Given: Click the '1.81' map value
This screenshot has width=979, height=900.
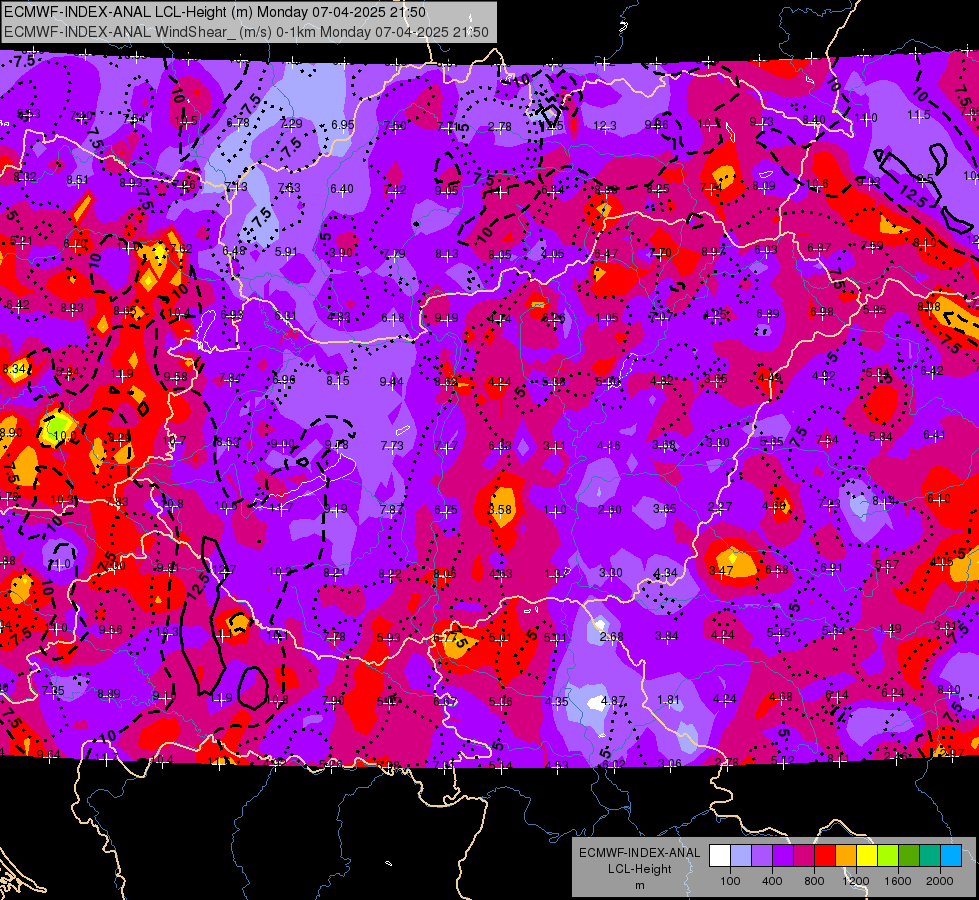Looking at the screenshot, I should click(x=668, y=700).
